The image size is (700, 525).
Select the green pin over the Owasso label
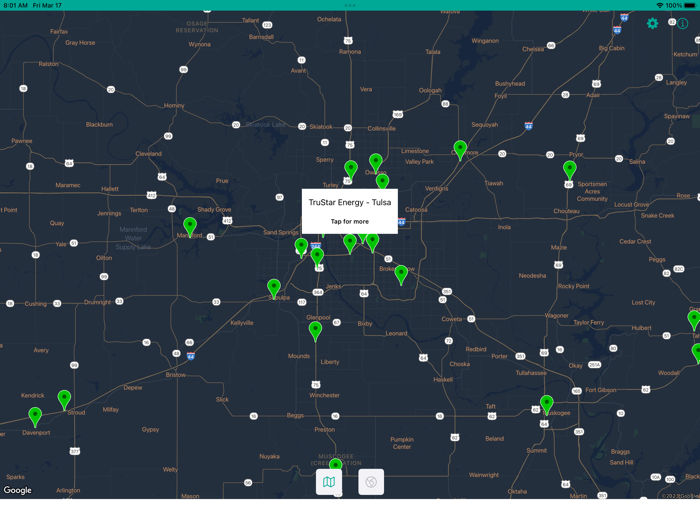375,163
